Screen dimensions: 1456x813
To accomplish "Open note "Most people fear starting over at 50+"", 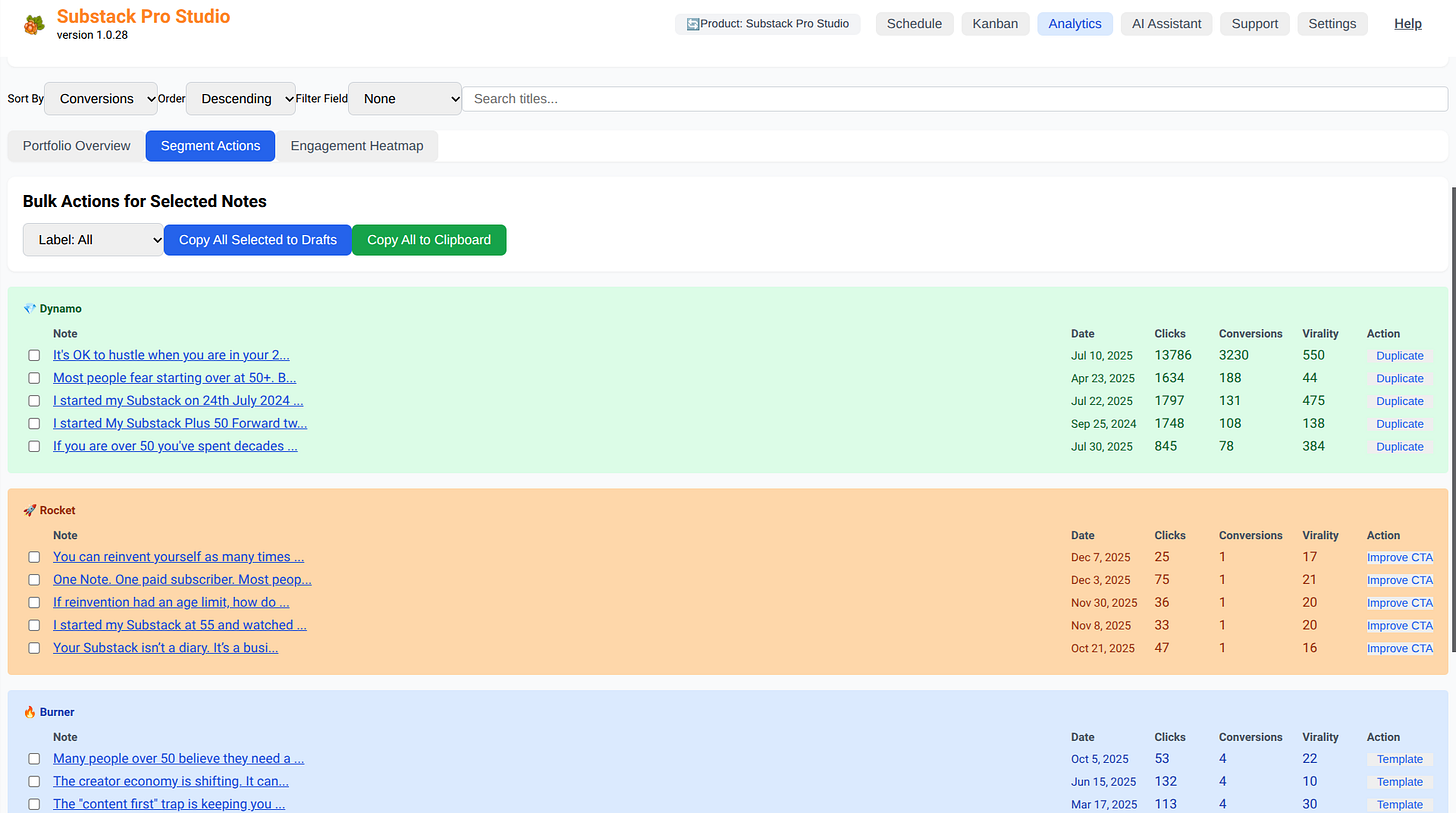I will click(x=175, y=378).
